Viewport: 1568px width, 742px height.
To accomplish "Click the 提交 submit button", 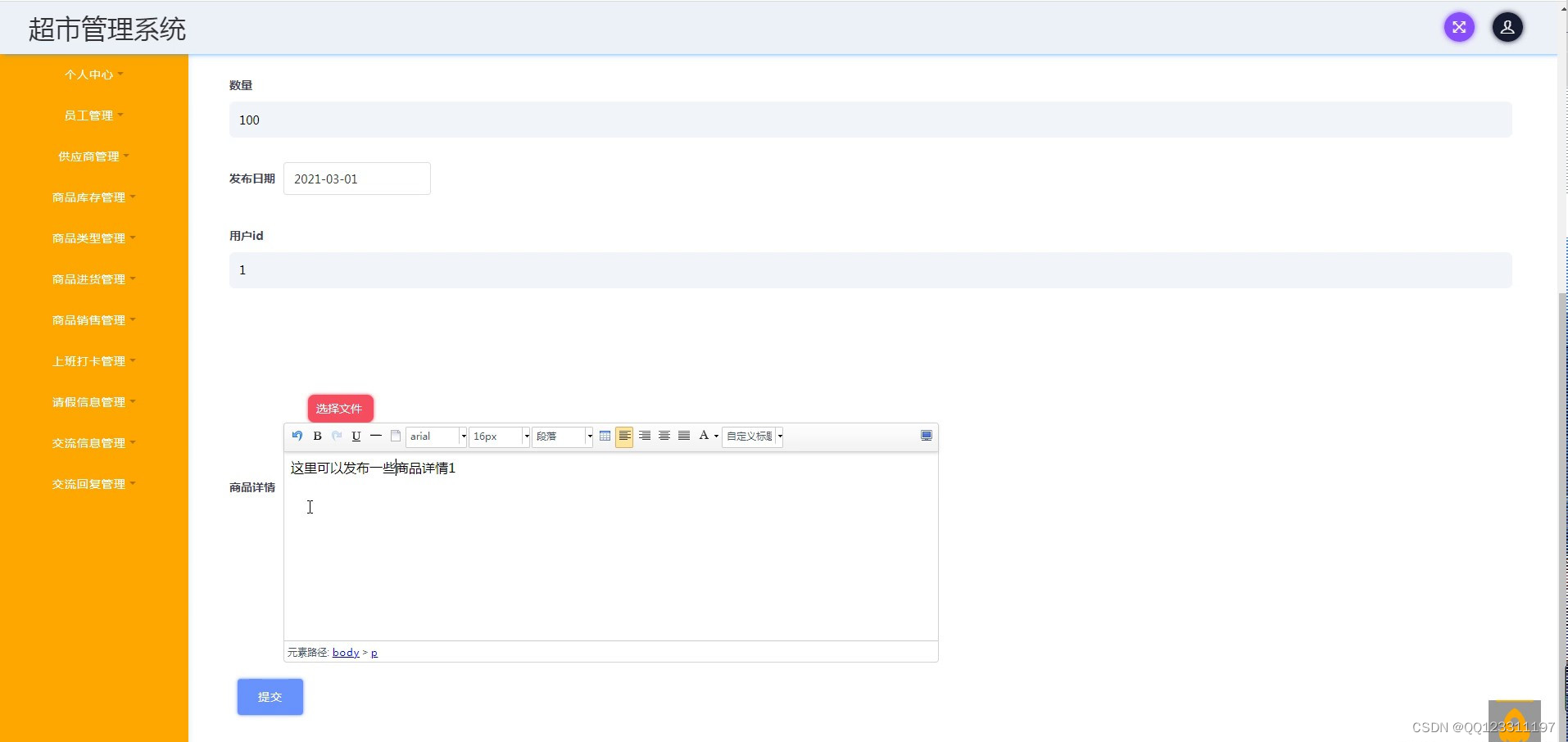I will 270,697.
